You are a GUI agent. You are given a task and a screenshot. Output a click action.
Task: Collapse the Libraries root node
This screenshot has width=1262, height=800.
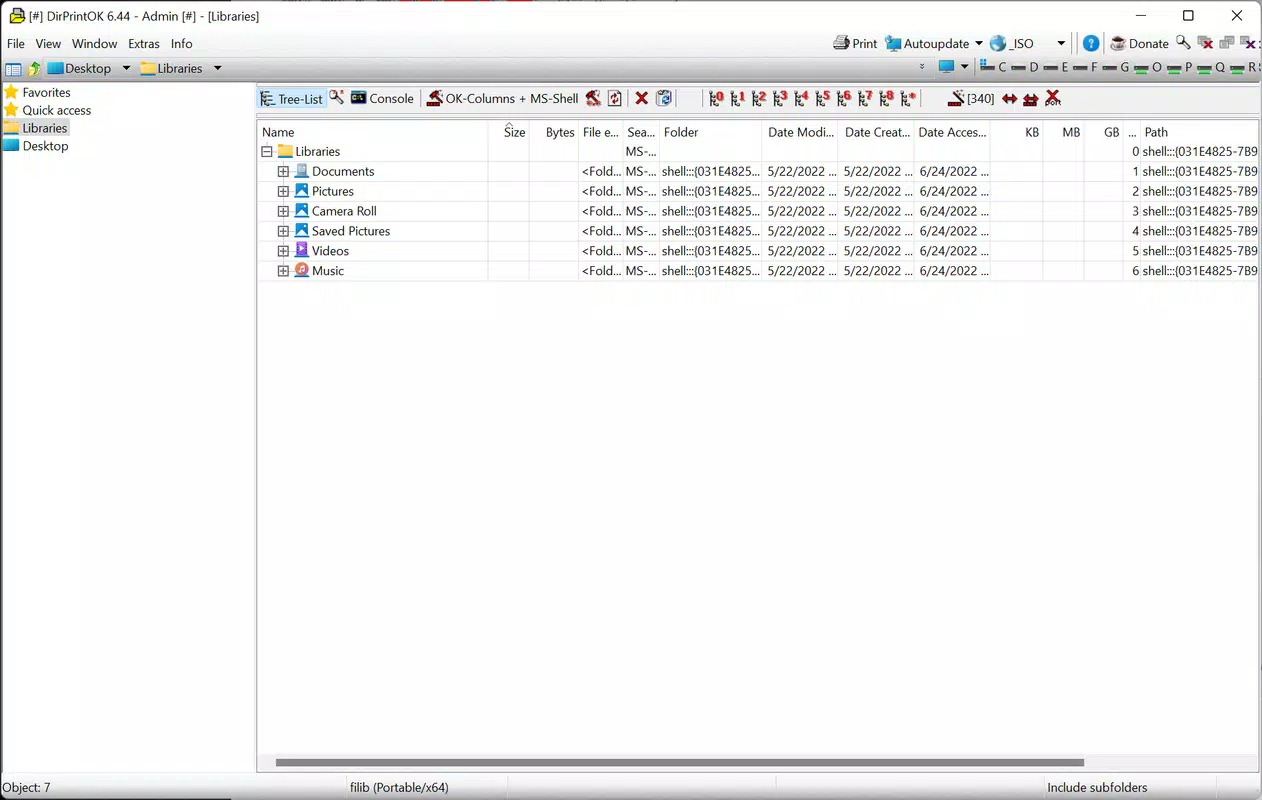[267, 152]
